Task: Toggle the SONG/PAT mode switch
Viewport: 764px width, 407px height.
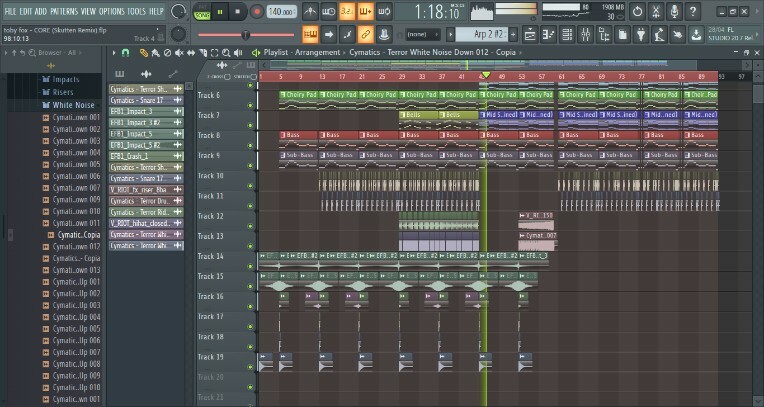Action: click(201, 12)
